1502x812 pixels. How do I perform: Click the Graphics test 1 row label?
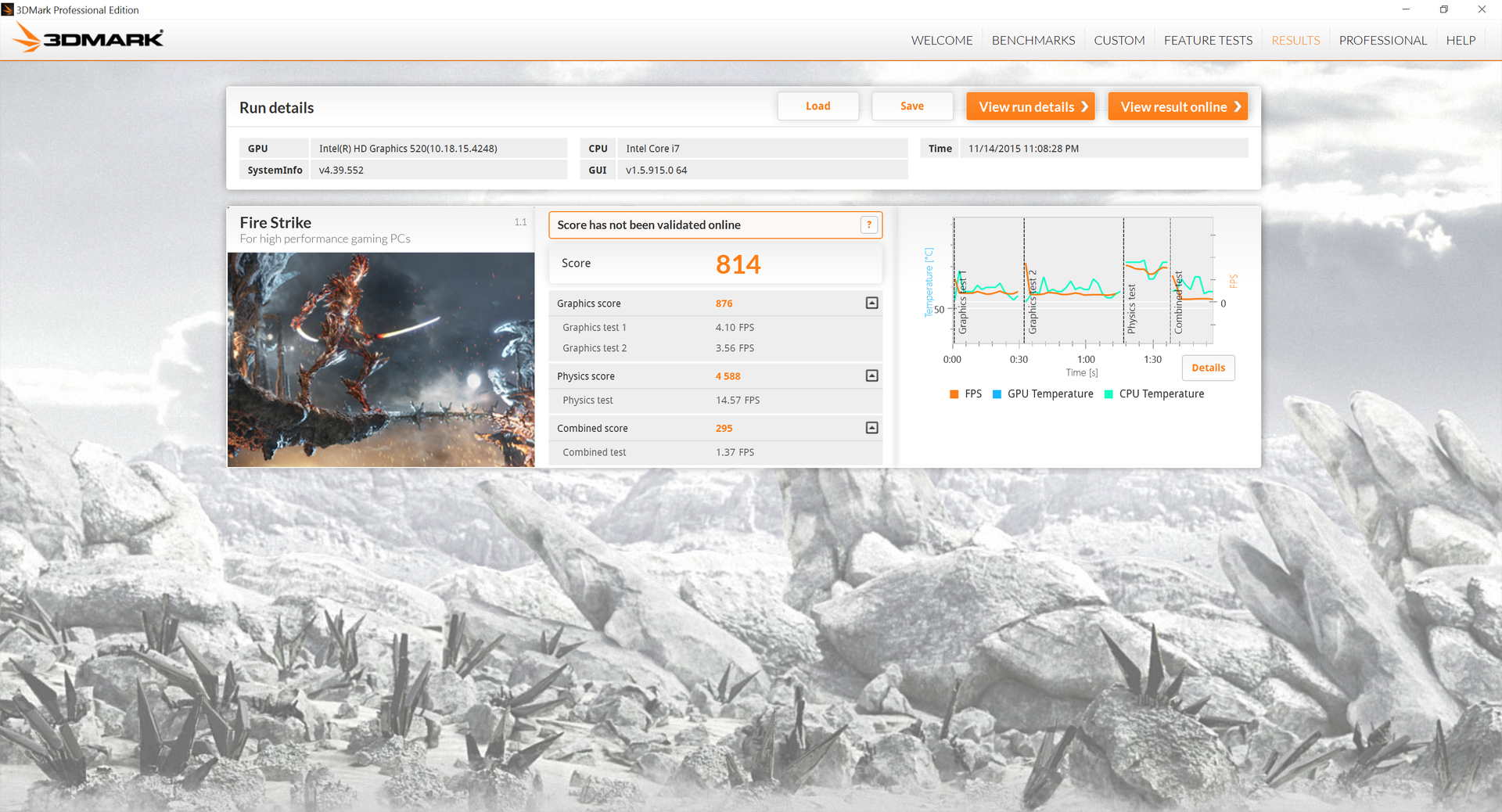point(595,328)
